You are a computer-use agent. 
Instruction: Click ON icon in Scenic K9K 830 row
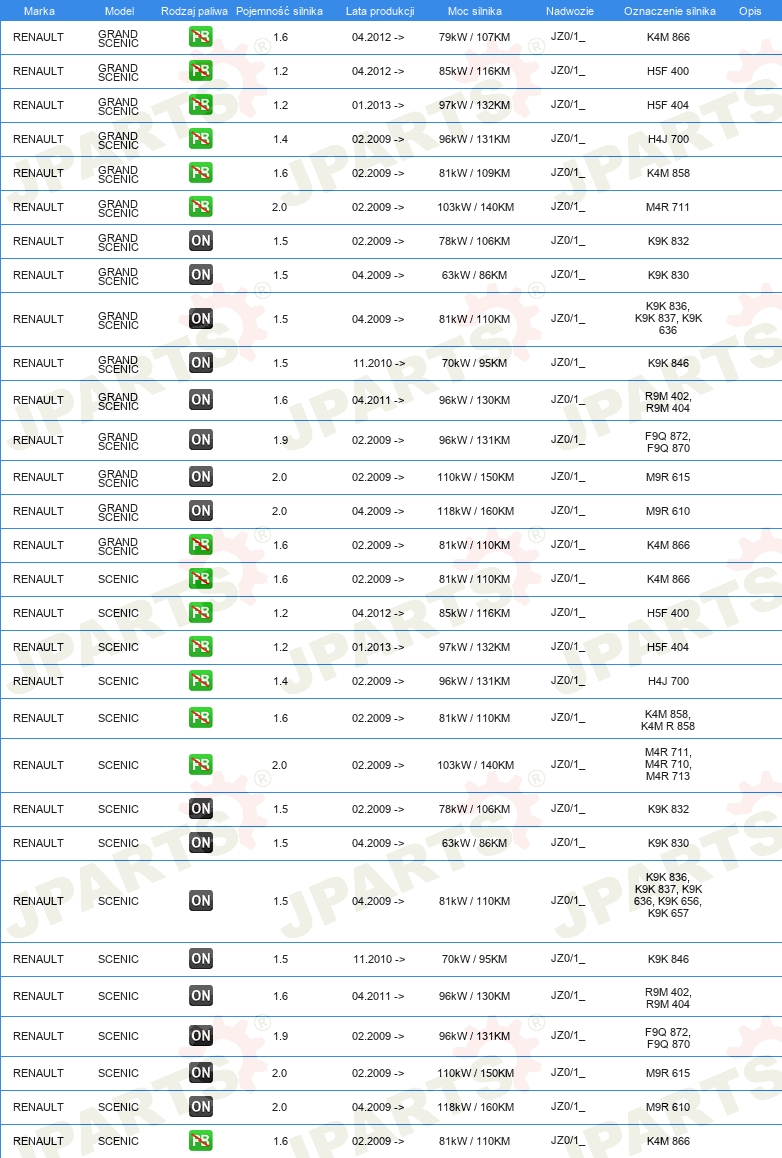200,843
